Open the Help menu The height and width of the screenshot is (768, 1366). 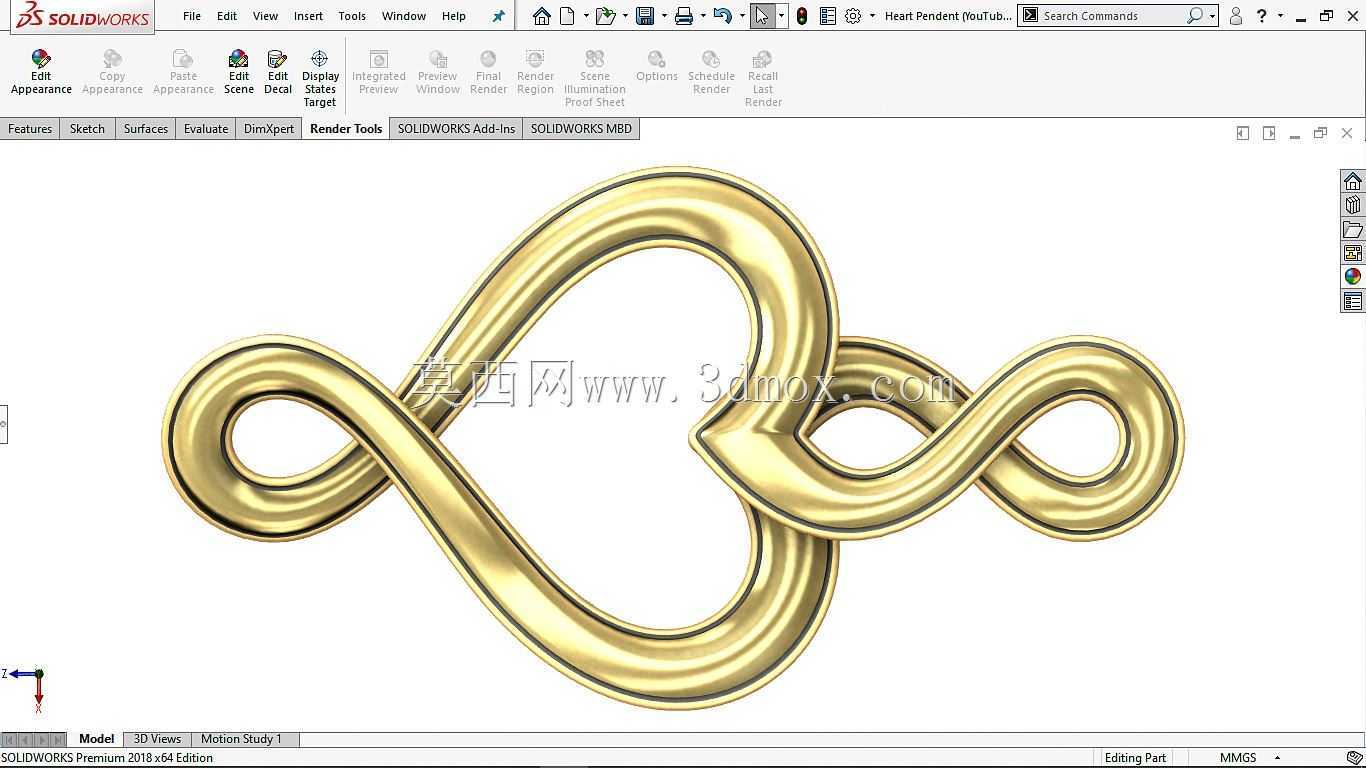pos(454,16)
